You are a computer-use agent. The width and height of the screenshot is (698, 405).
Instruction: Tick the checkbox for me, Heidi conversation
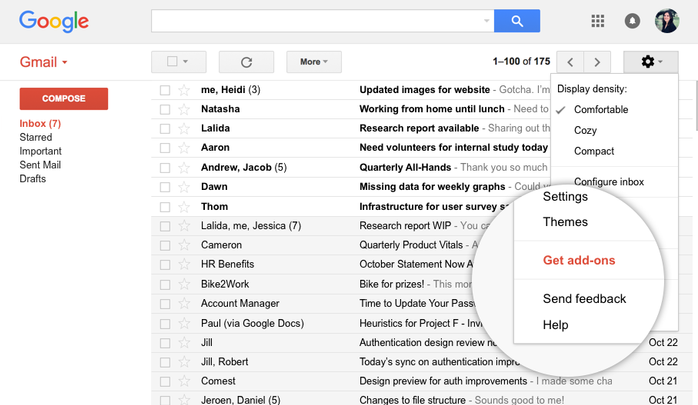165,90
